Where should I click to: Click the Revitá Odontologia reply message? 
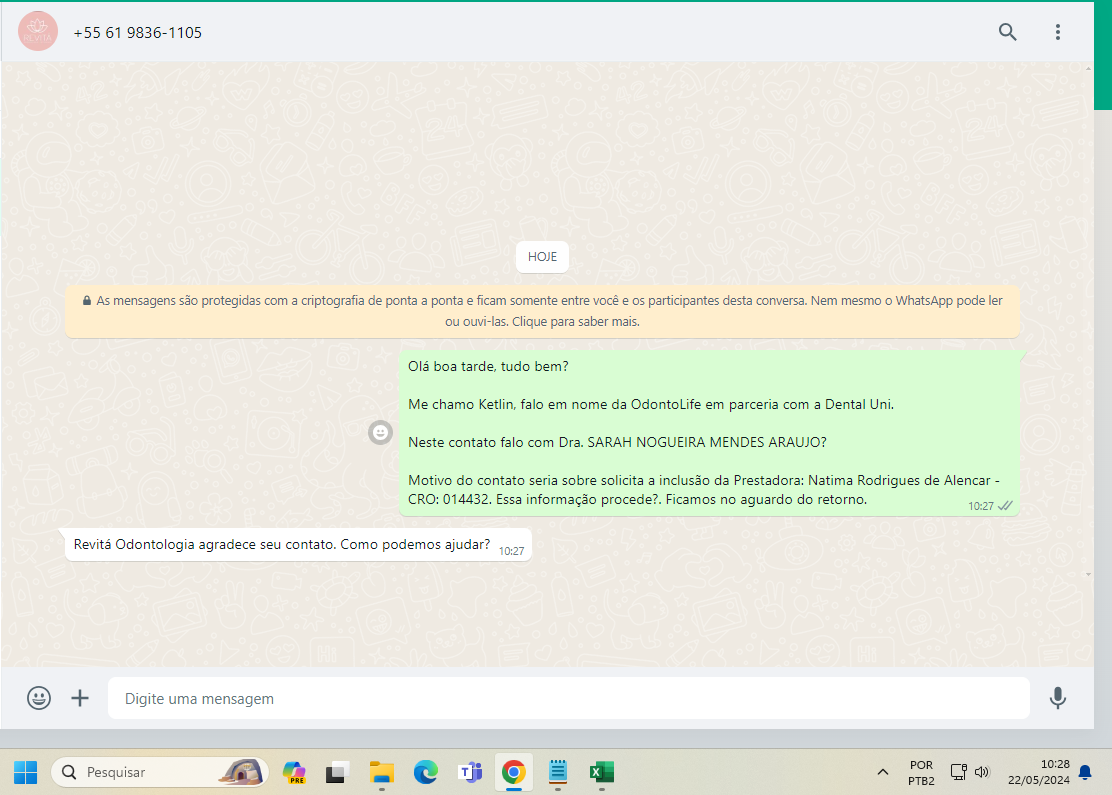pyautogui.click(x=298, y=545)
